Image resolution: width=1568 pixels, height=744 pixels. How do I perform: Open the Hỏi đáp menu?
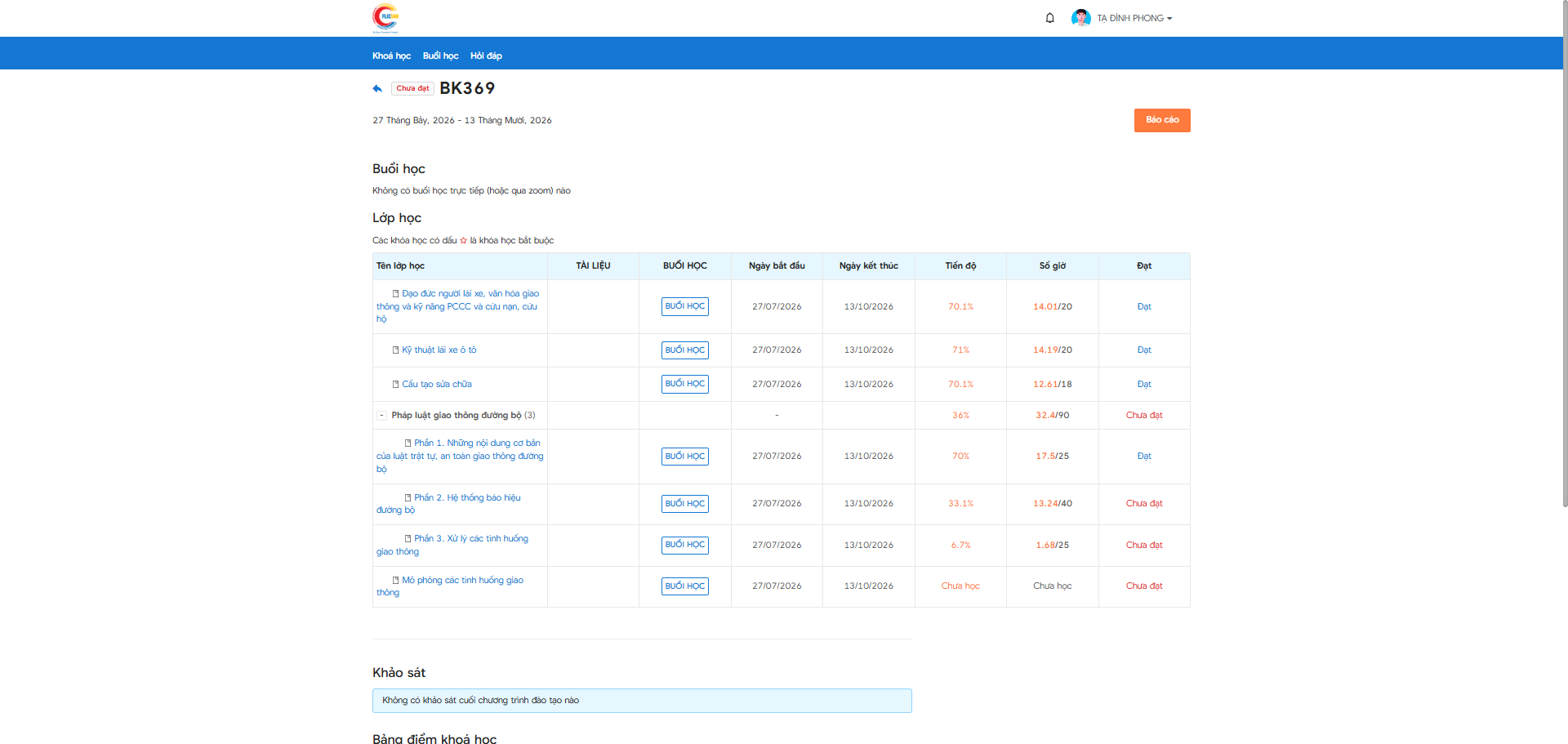pyautogui.click(x=486, y=56)
